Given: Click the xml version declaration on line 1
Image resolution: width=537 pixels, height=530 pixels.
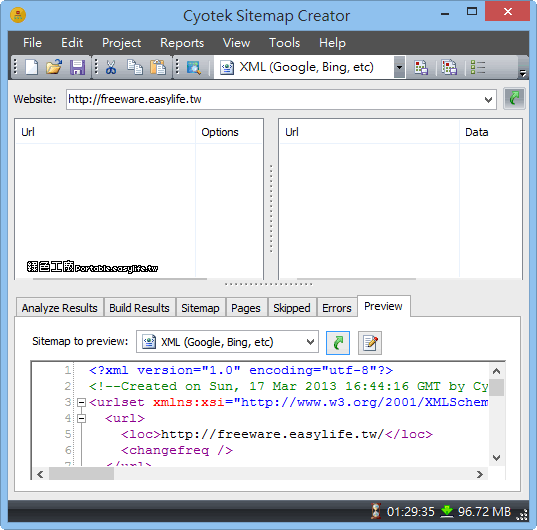Looking at the screenshot, I should (x=241, y=370).
